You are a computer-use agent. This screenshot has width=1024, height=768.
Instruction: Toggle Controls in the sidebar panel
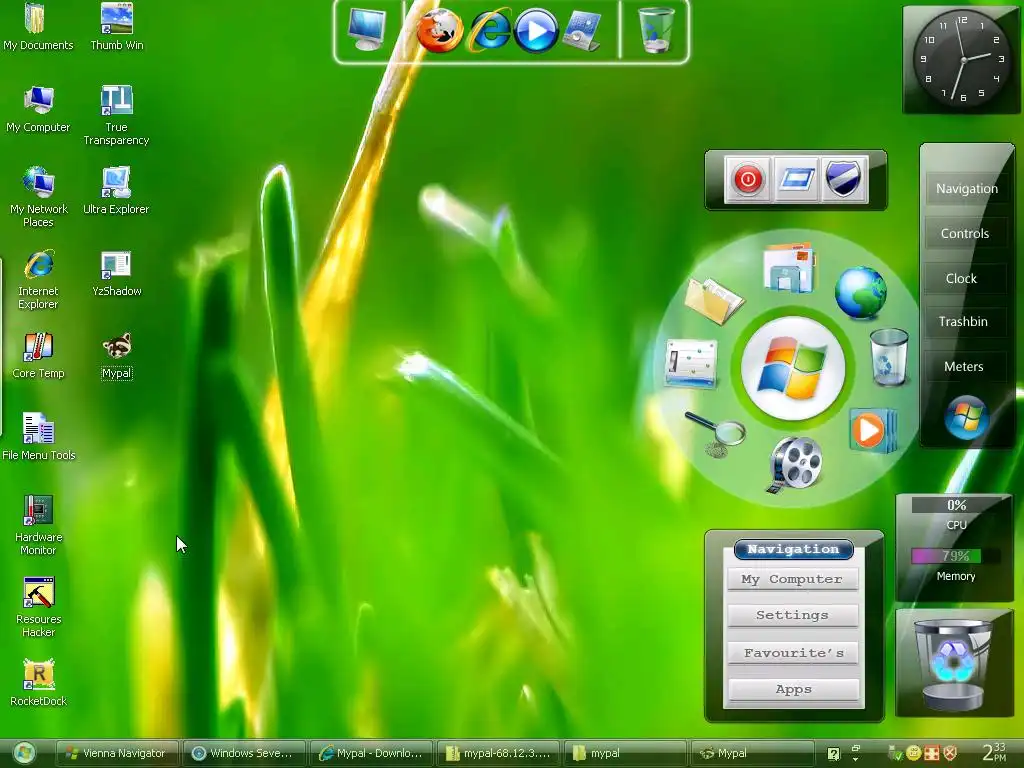click(965, 234)
